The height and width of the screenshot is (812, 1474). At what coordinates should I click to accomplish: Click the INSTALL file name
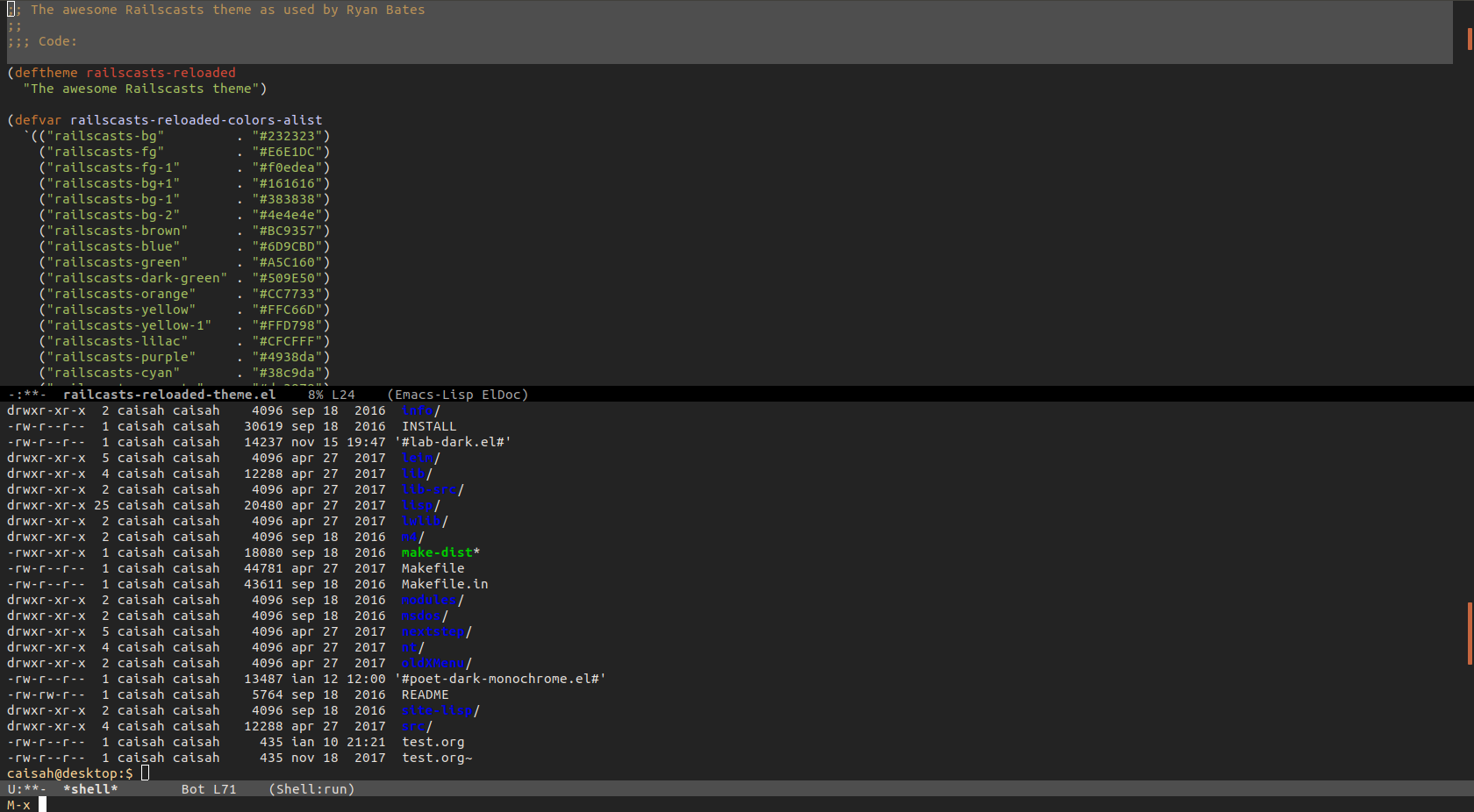[429, 426]
